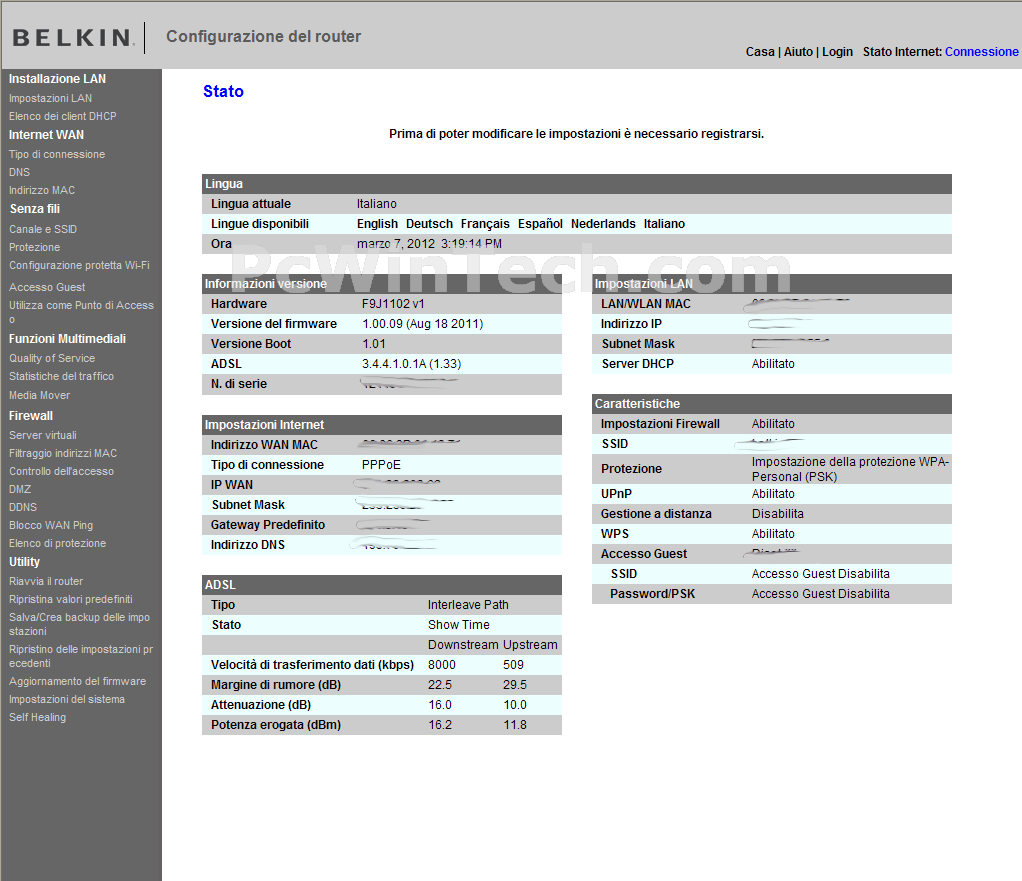Screen dimensions: 1022x881
Task: Select Italiano in Lingue disponibili
Action: pos(664,224)
